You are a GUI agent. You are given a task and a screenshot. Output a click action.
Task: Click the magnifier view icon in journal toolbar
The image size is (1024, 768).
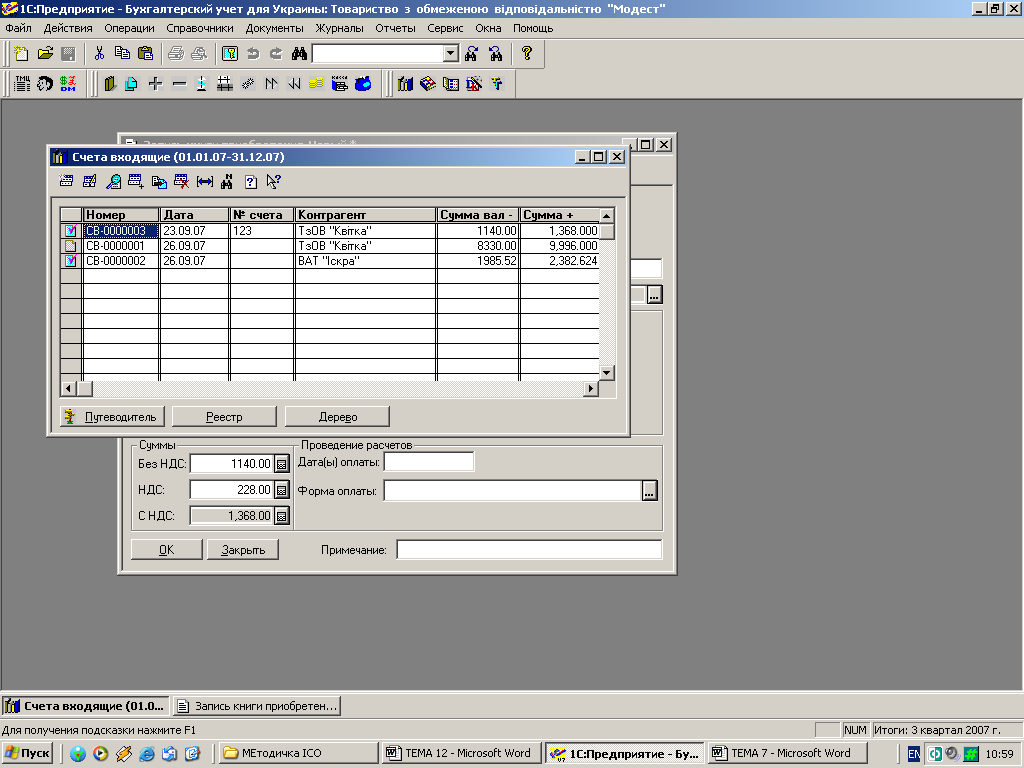point(113,182)
